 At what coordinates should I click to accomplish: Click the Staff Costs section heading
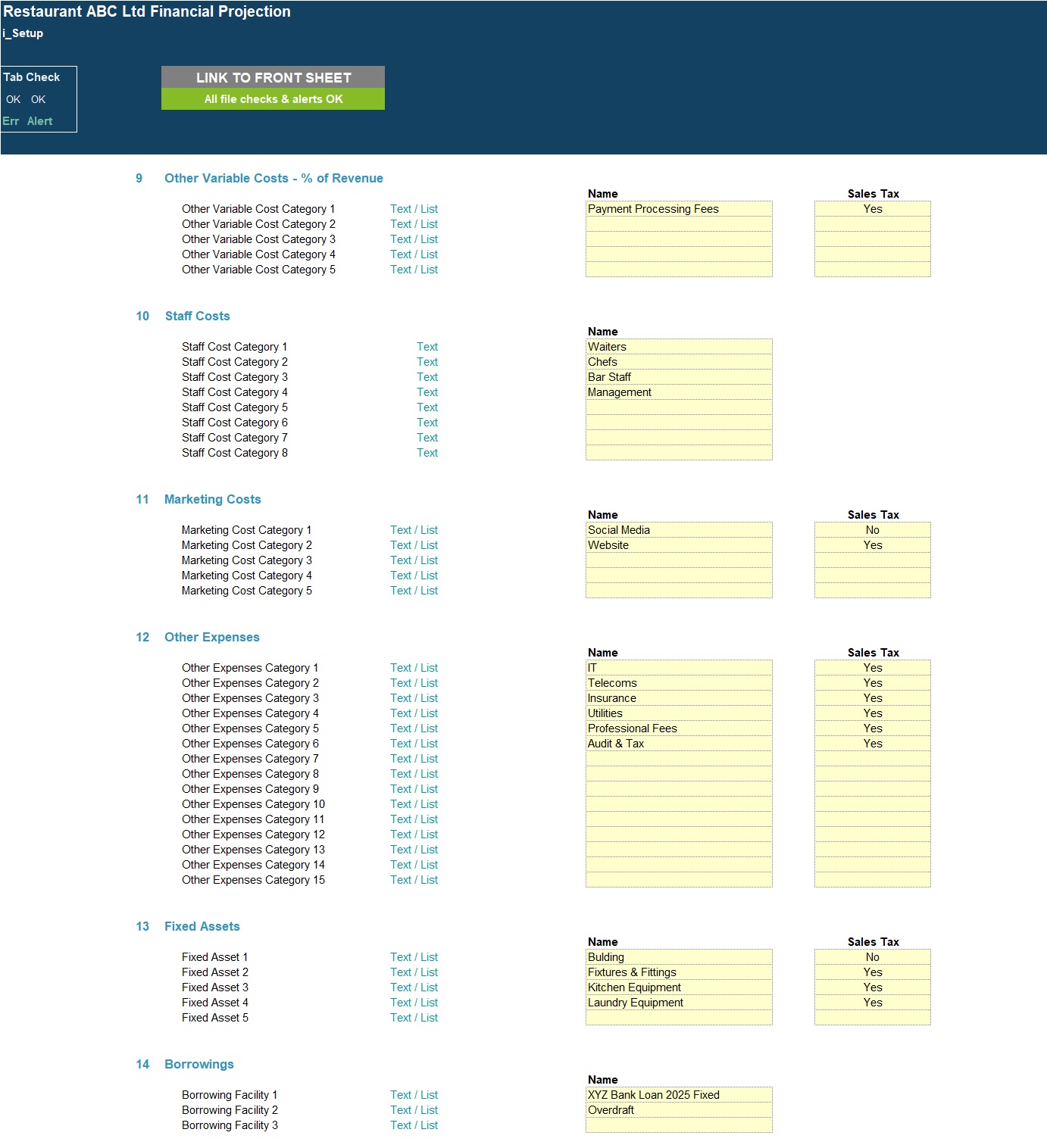coord(197,317)
